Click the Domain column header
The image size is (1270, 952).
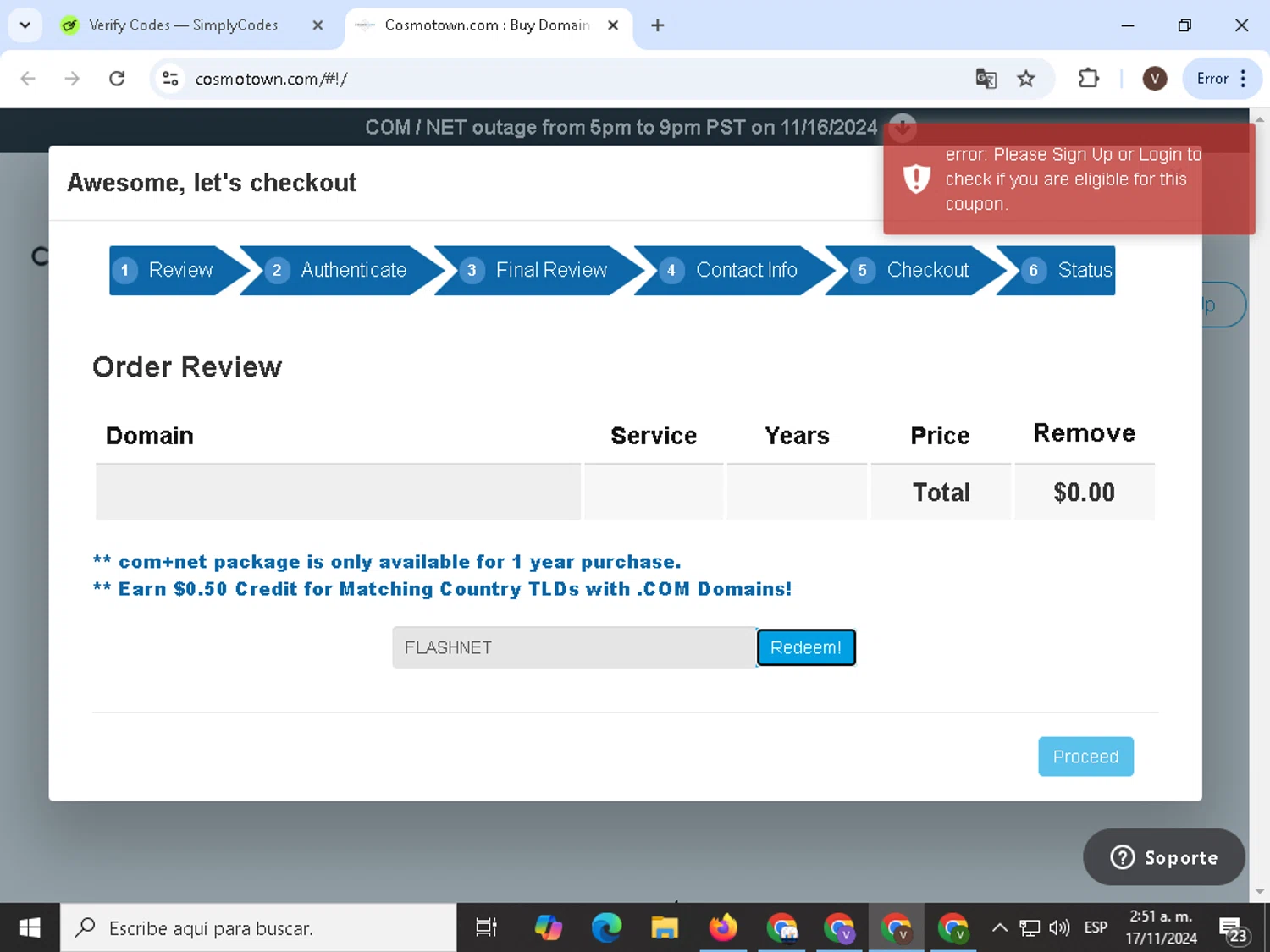[x=150, y=436]
